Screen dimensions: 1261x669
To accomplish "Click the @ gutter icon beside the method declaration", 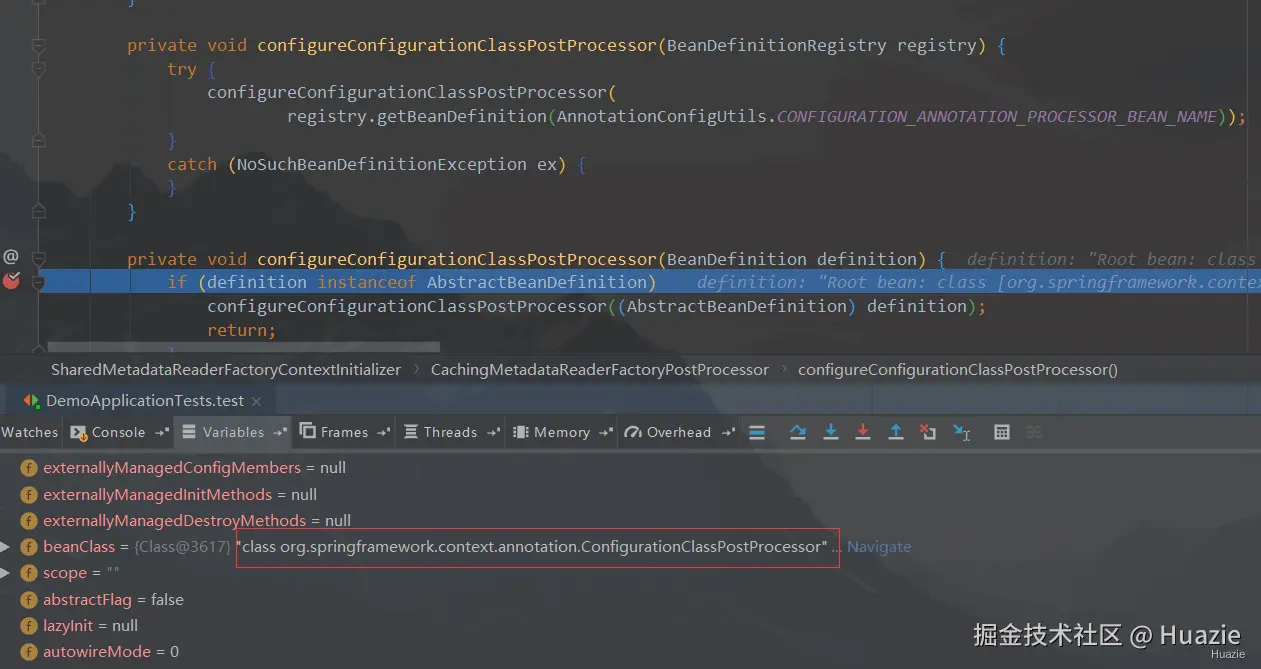I will coord(11,258).
